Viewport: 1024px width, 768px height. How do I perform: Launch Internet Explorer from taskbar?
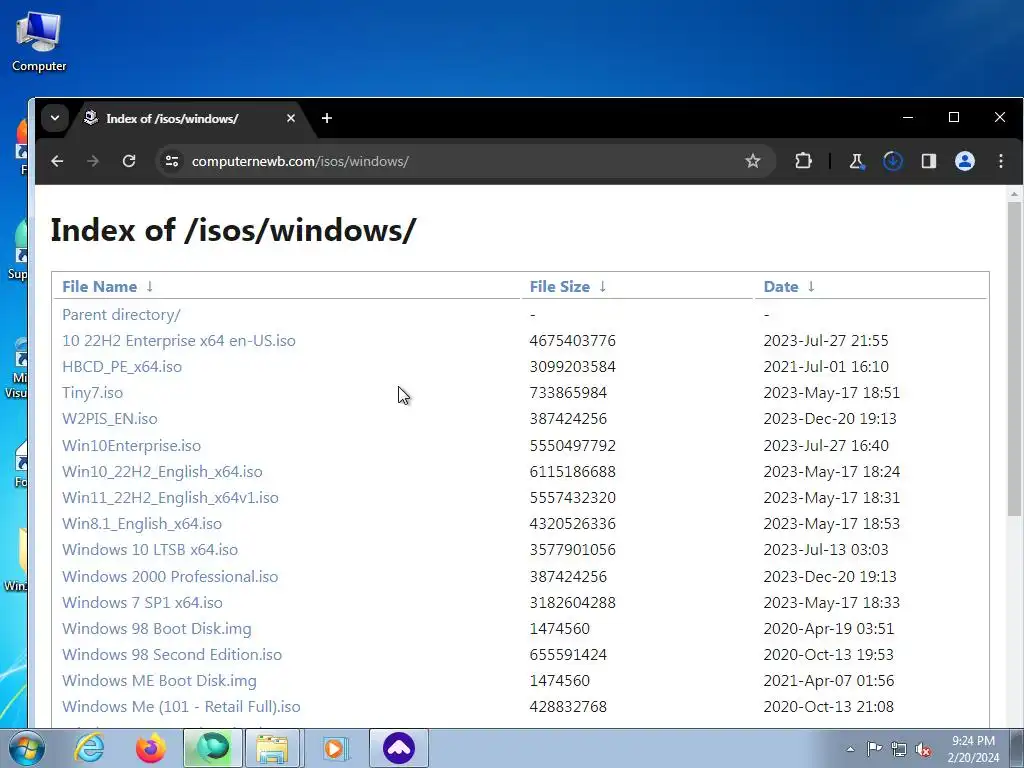(89, 748)
